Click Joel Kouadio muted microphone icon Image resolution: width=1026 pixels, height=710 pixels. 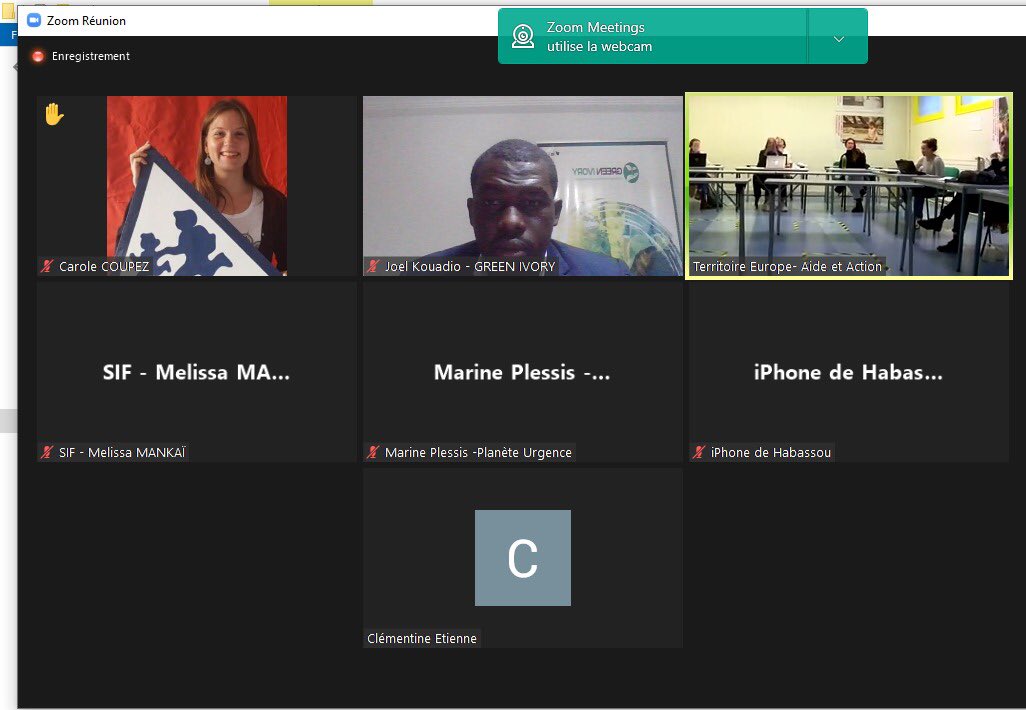(x=373, y=266)
